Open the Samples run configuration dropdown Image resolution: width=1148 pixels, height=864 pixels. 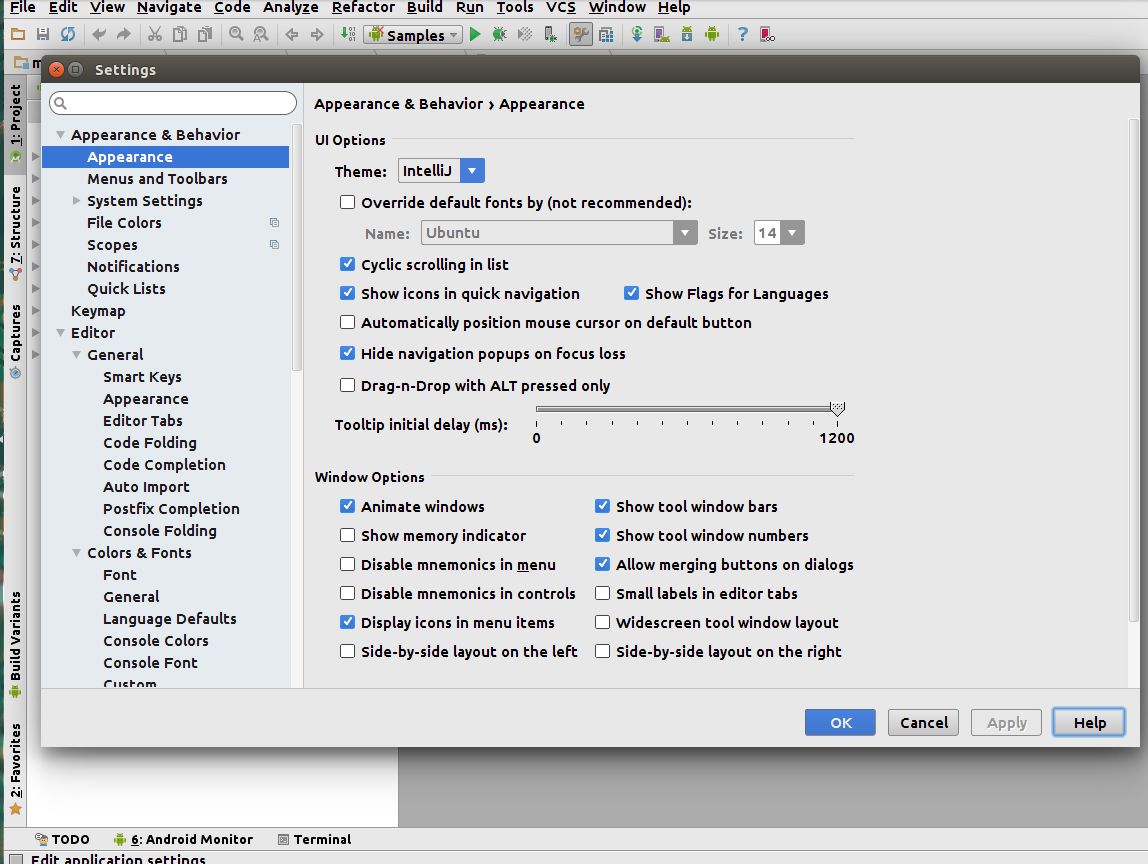[413, 34]
